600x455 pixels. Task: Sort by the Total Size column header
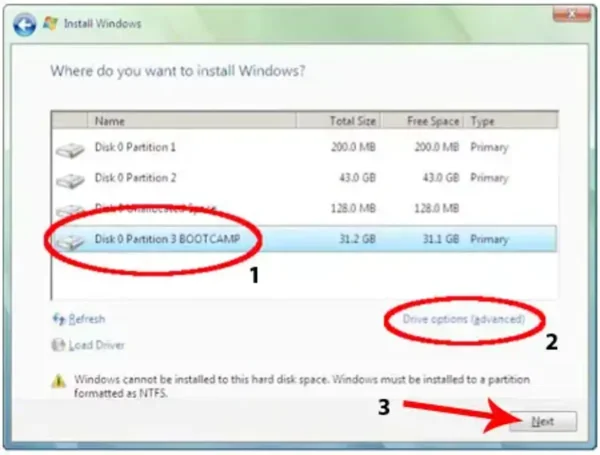(x=338, y=121)
